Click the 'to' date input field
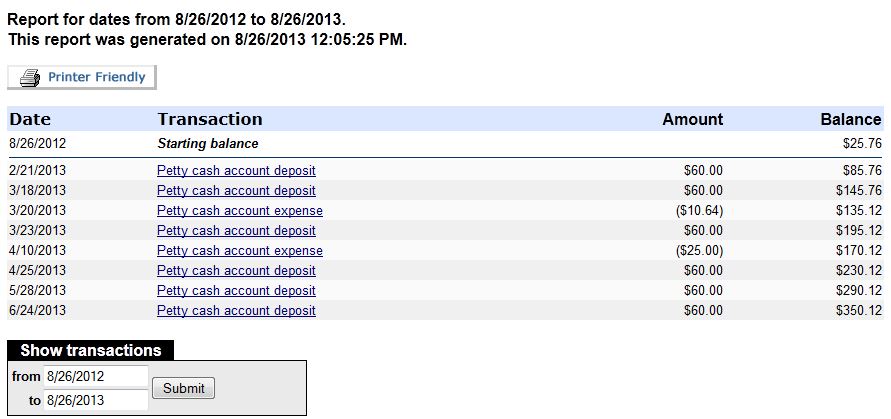 95,400
